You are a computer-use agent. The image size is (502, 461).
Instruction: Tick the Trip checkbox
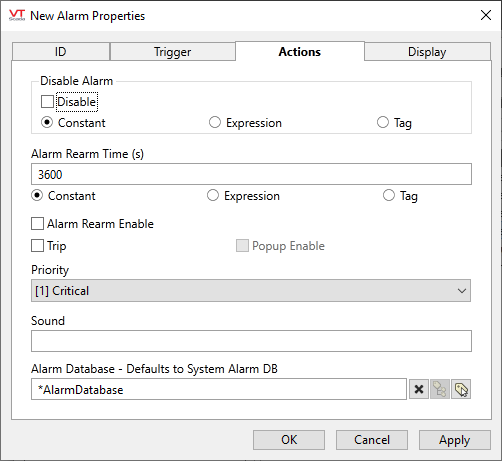[x=37, y=246]
